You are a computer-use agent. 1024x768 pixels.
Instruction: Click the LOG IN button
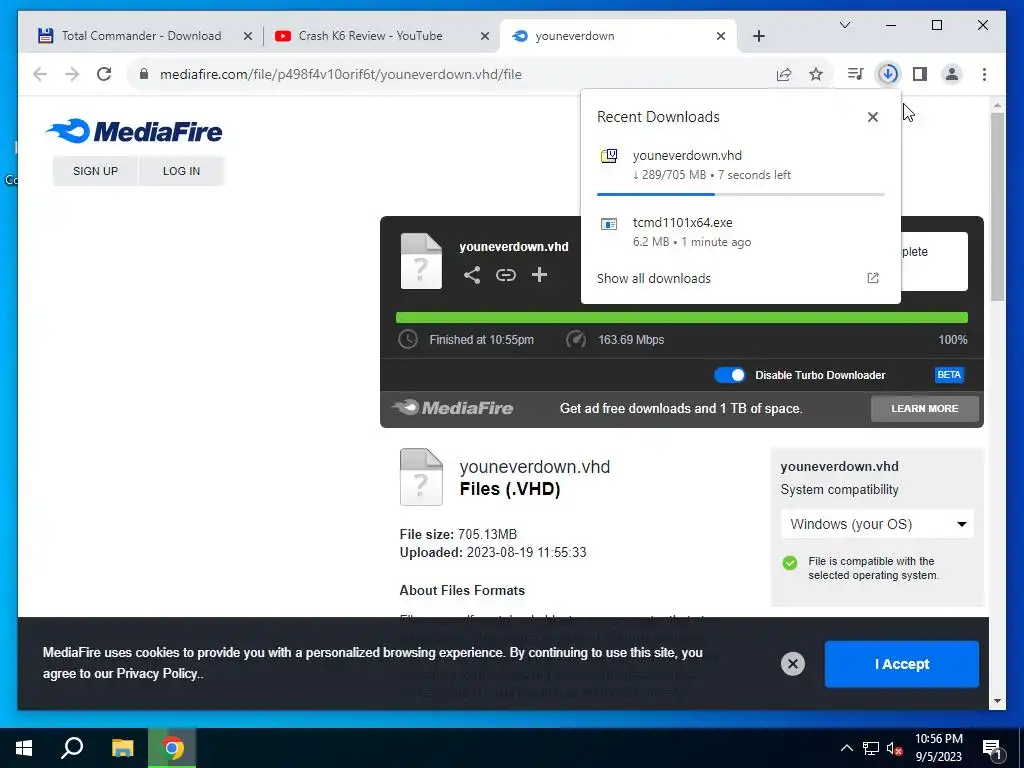[182, 171]
